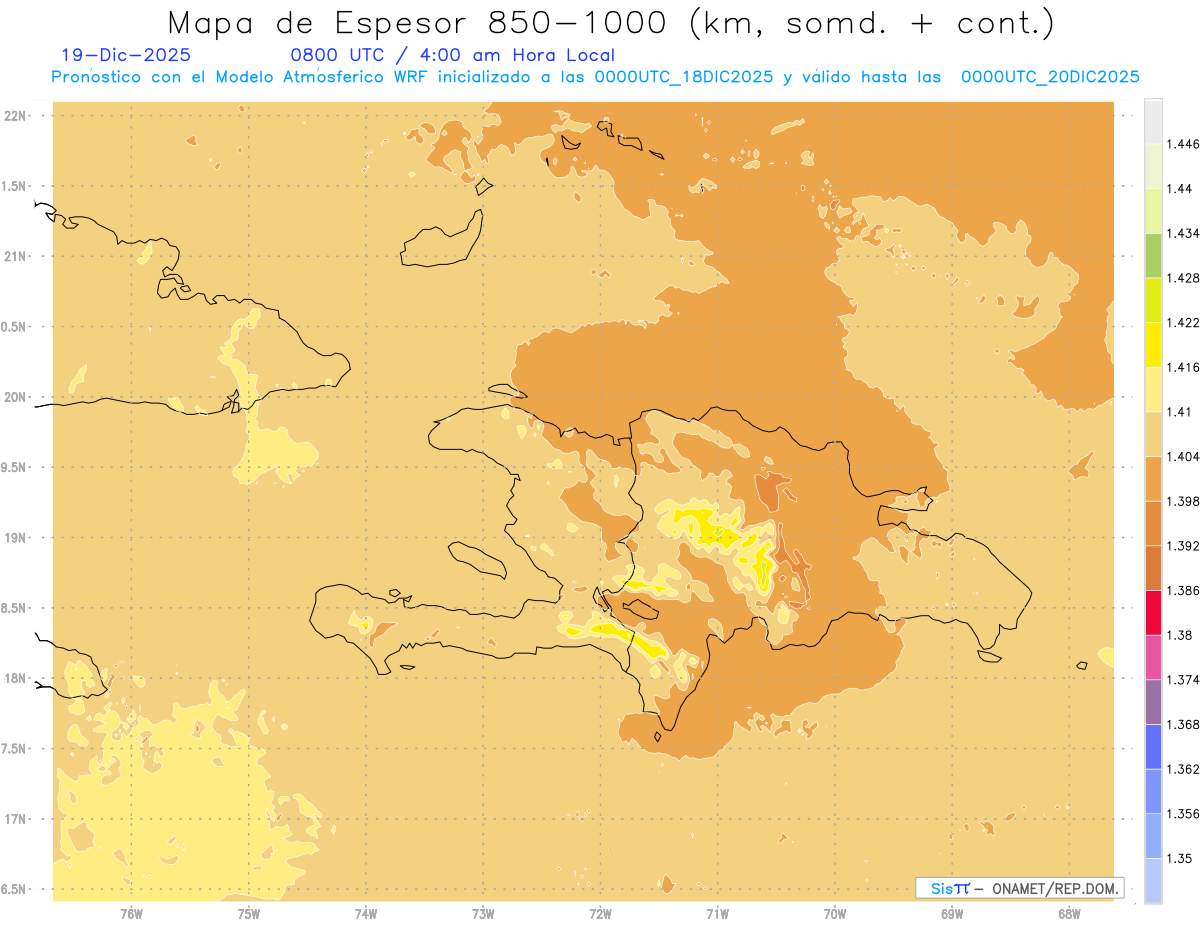Screen dimensions: 1200x927
Task: Click the "20N" latitude label
Action: point(15,397)
